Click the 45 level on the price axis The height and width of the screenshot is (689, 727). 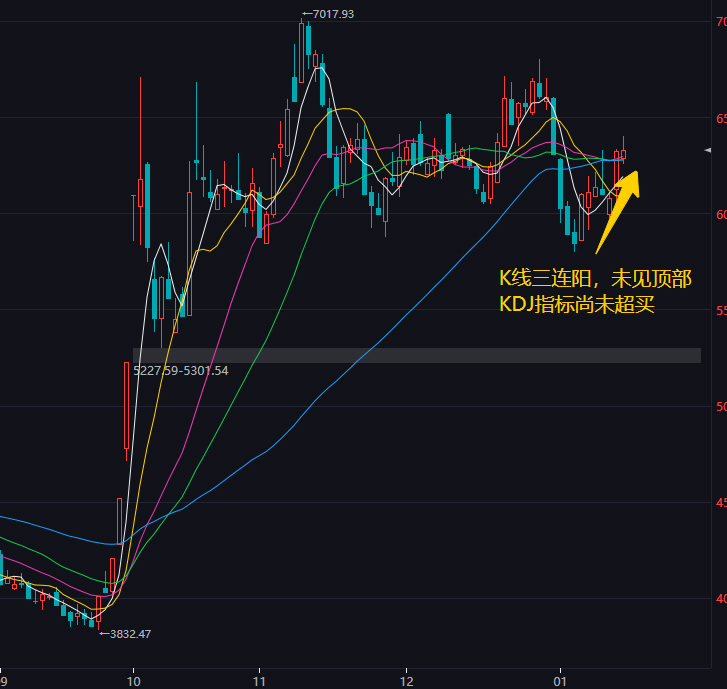pos(719,503)
